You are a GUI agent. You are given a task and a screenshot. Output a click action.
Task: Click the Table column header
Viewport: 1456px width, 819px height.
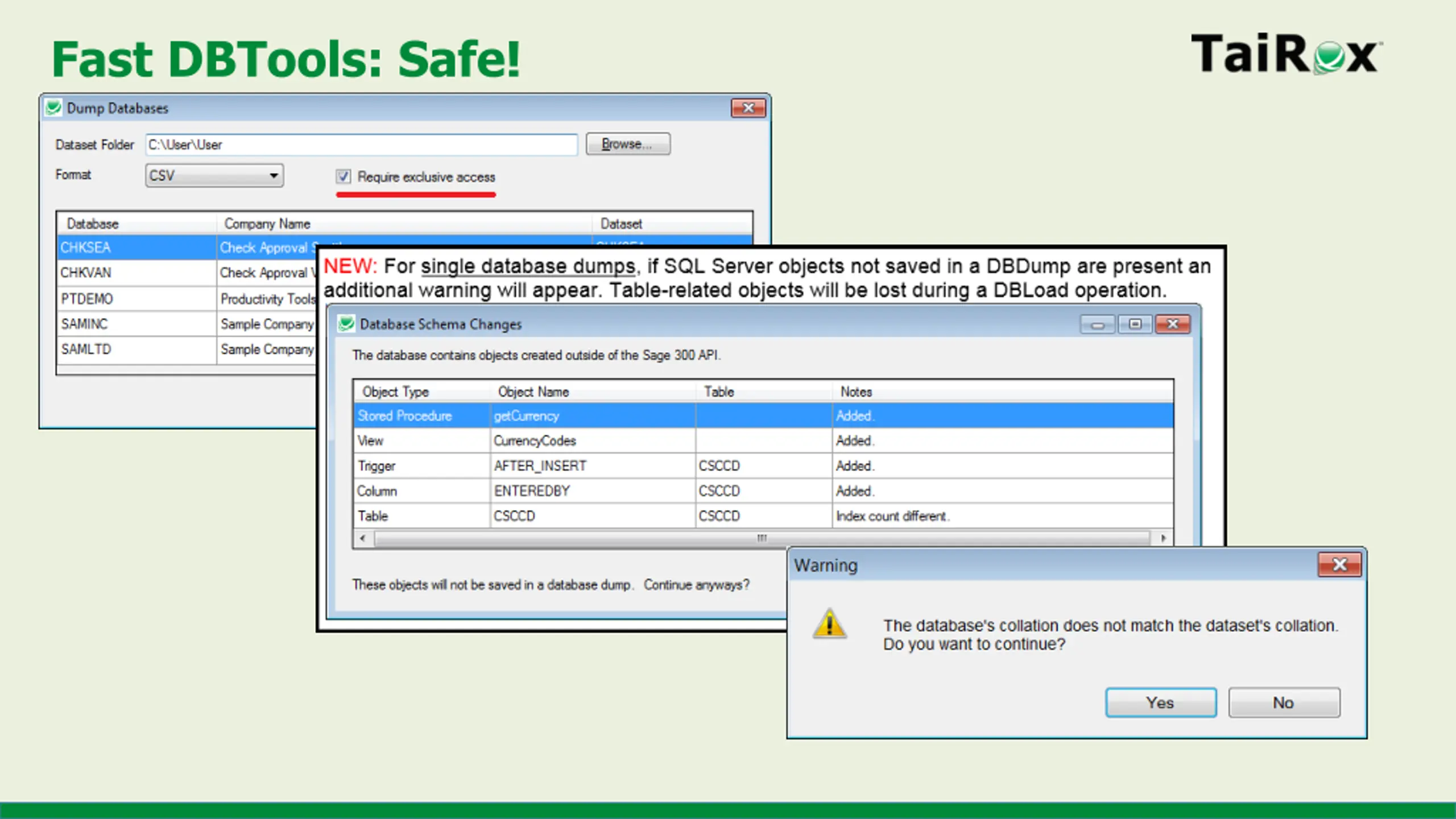coord(764,392)
